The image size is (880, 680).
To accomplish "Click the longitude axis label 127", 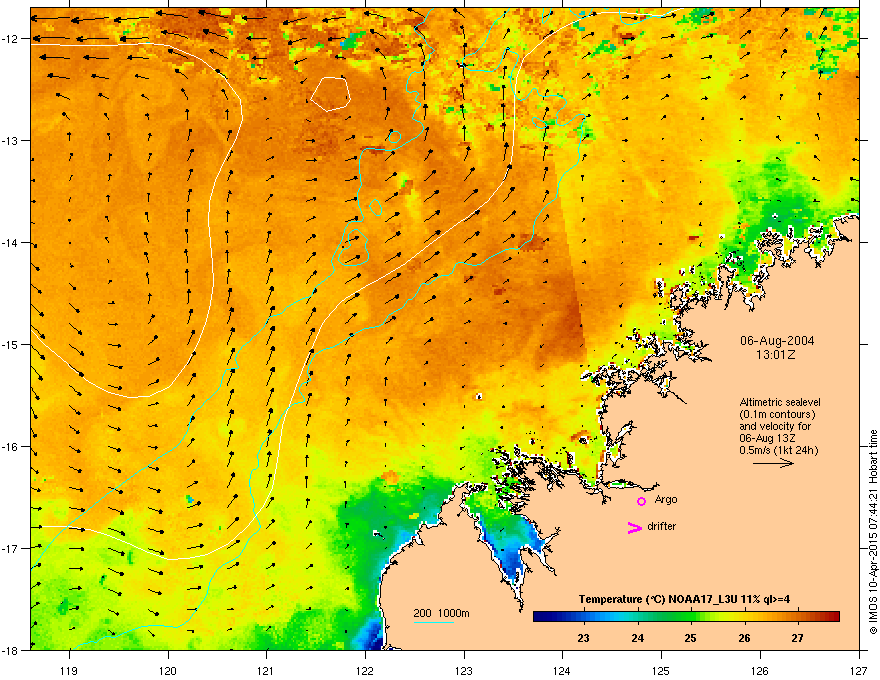I will click(x=859, y=670).
